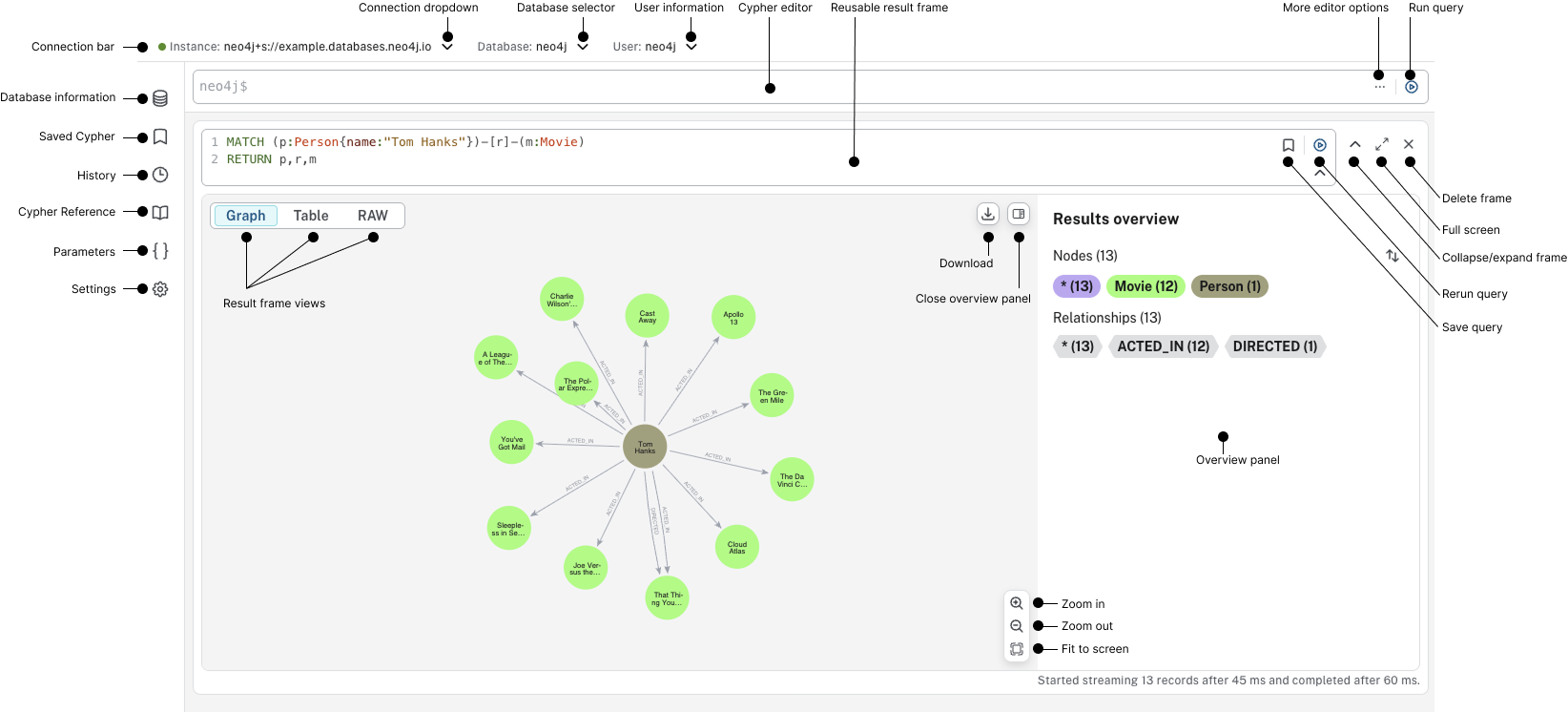Viewport: 1568px width, 712px height.
Task: Open the three-dots menu in query bar
Action: [x=1379, y=87]
